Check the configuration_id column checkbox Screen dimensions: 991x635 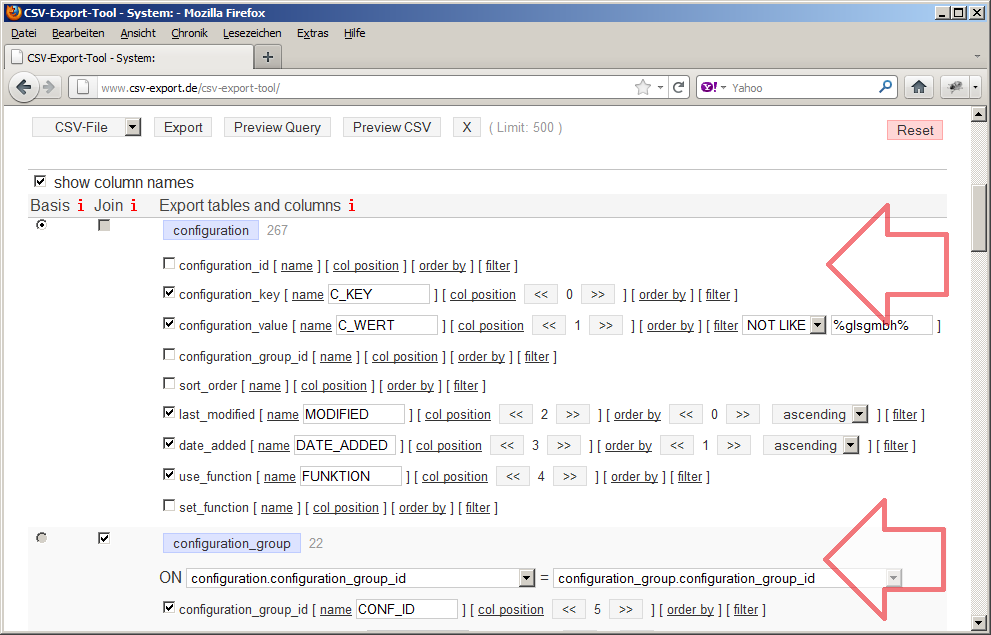[169, 263]
